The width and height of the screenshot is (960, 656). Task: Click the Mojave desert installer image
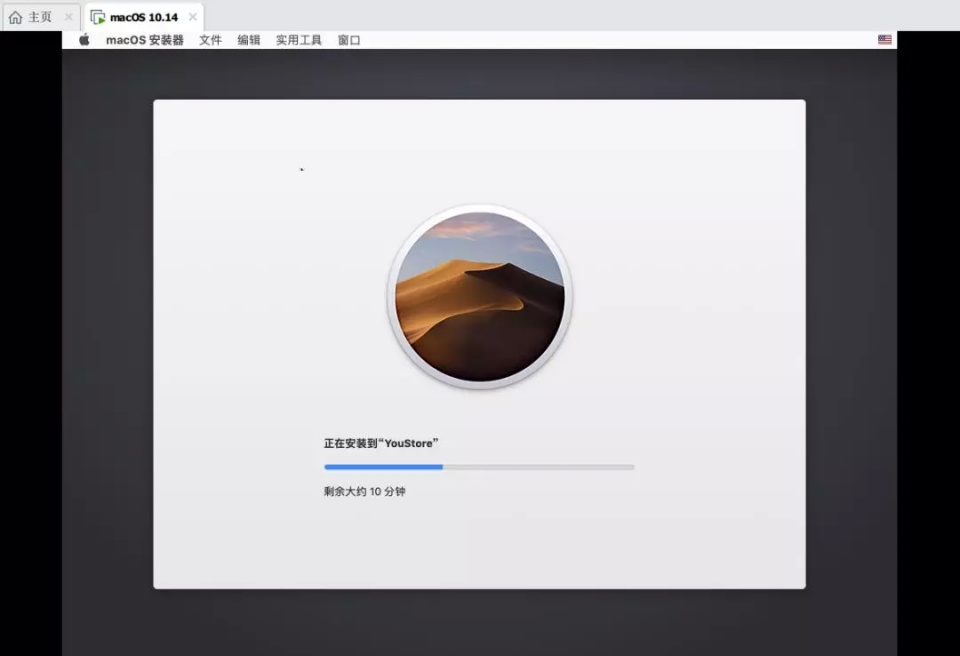pos(480,297)
